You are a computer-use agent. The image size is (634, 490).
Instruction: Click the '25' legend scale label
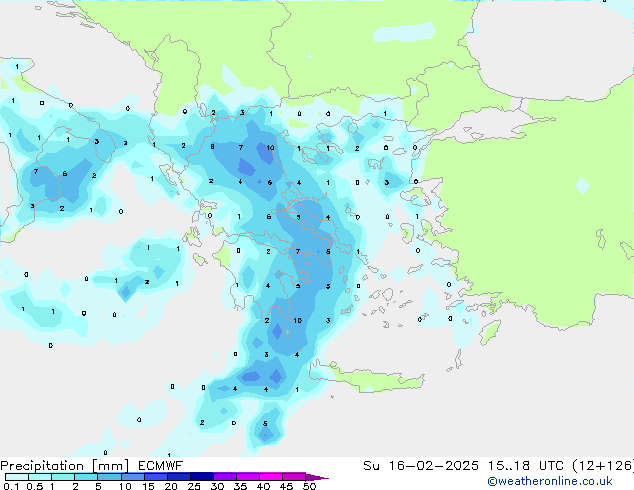pos(194,486)
